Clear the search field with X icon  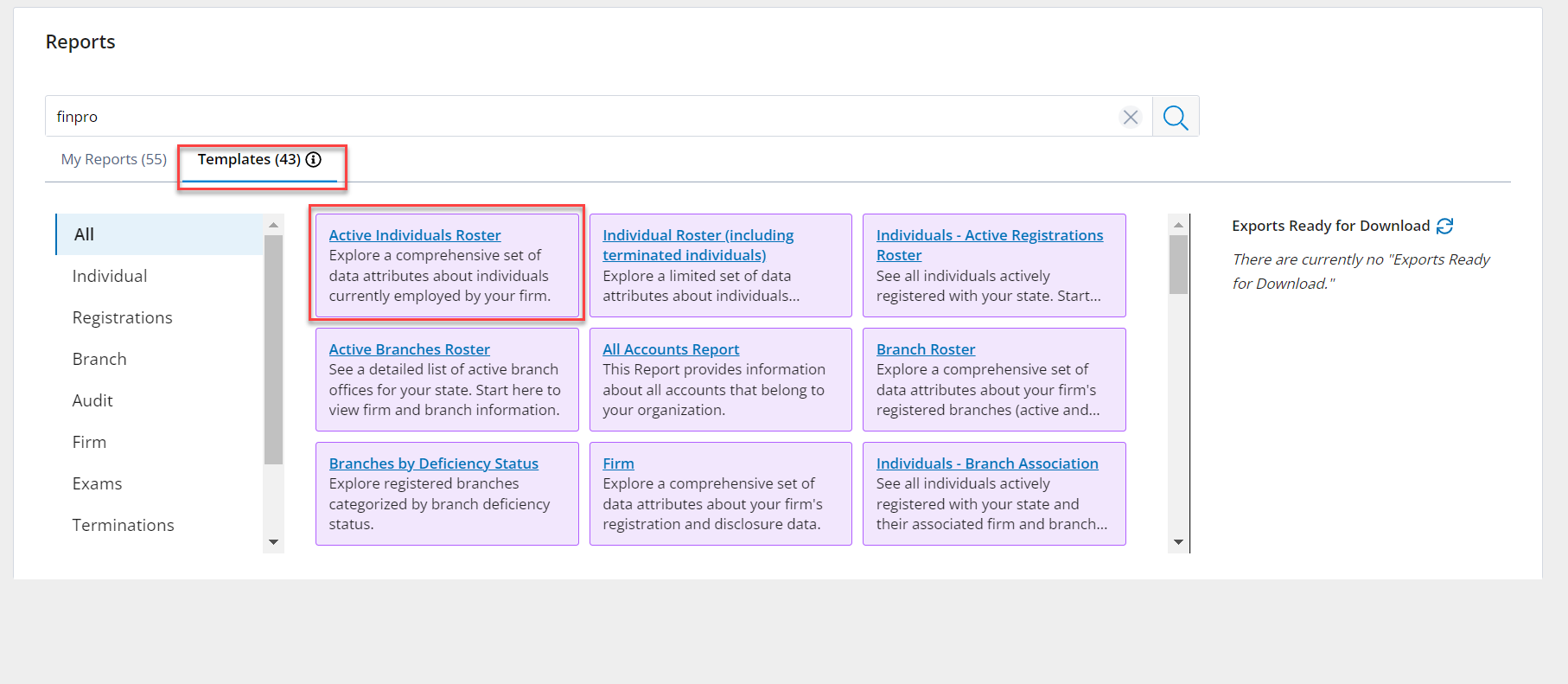tap(1130, 117)
